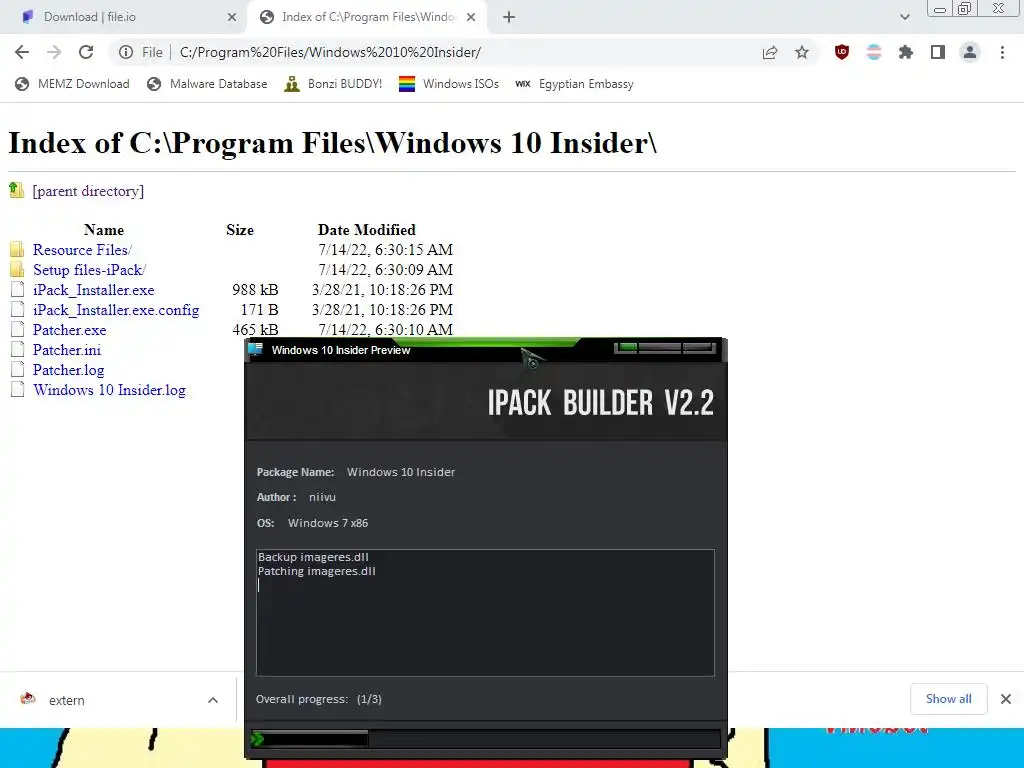Open a new browser tab
This screenshot has width=1024, height=768.
509,18
